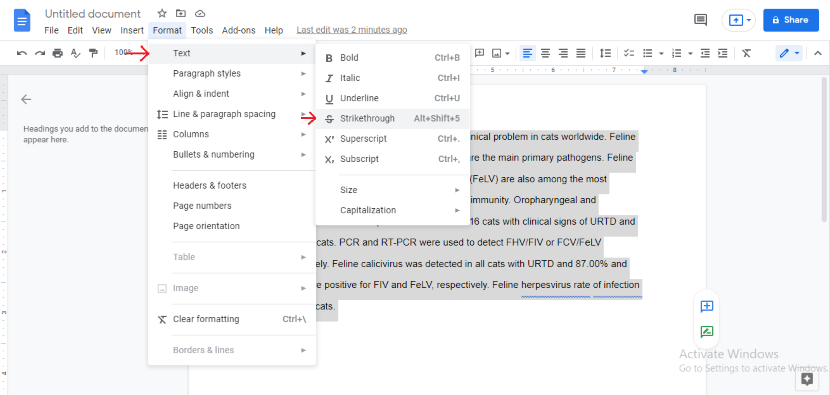This screenshot has width=830, height=395.
Task: Suggest edits from the page margin
Action: (707, 332)
